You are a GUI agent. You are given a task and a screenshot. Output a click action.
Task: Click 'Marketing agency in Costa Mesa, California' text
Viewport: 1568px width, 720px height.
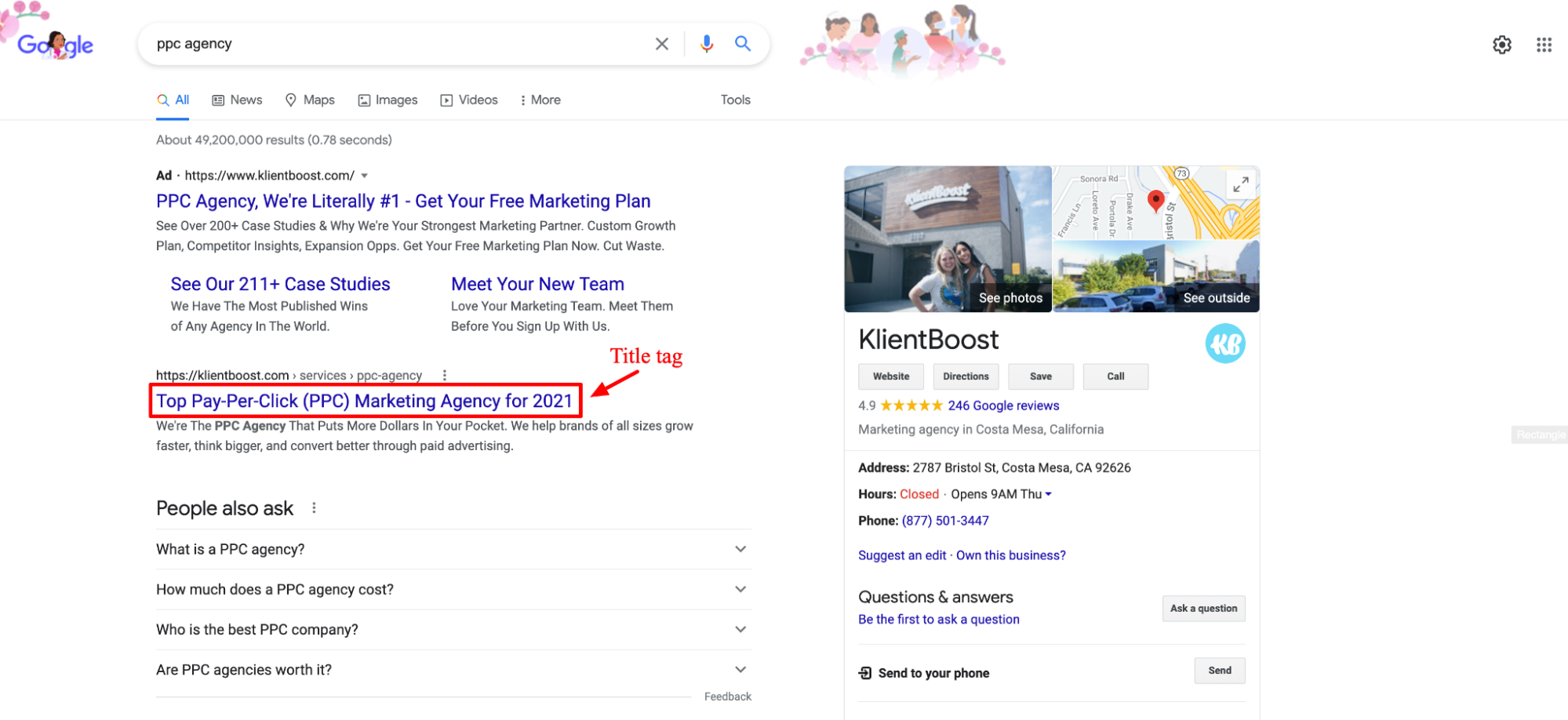[980, 429]
